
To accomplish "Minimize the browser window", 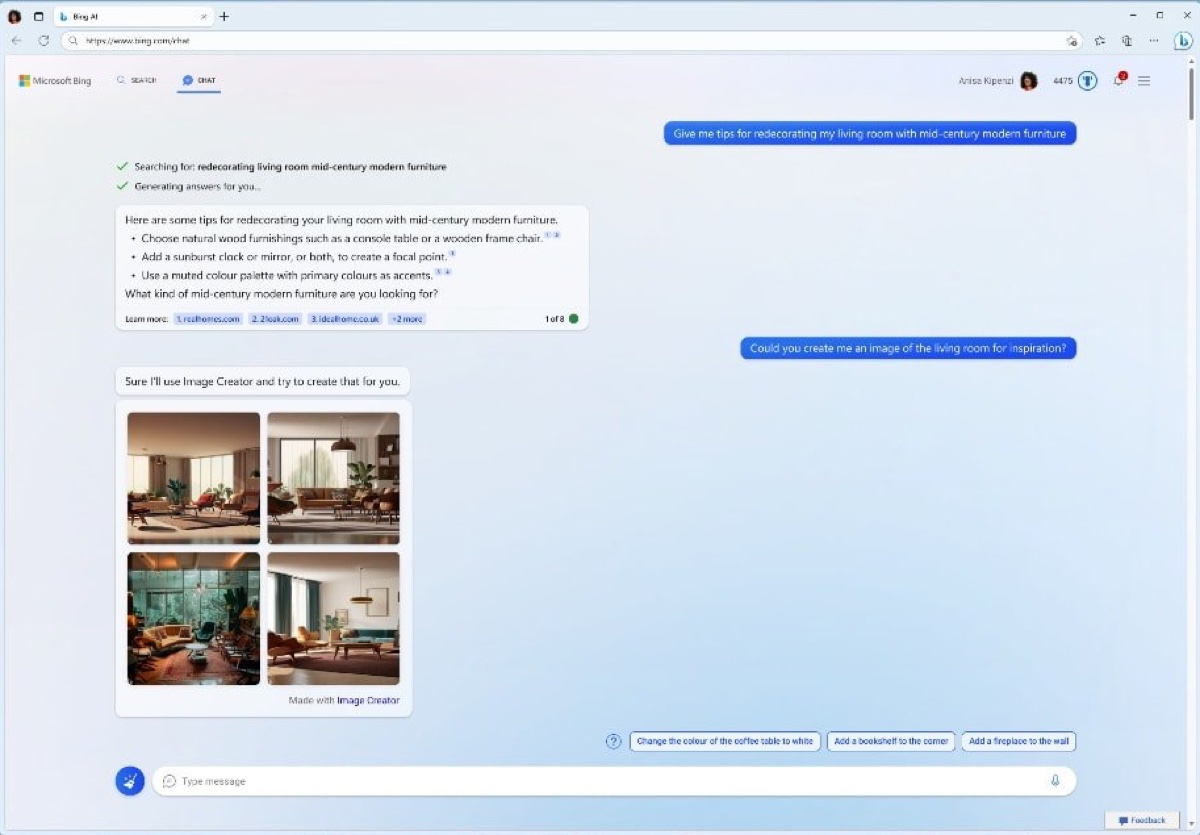I will (1132, 16).
